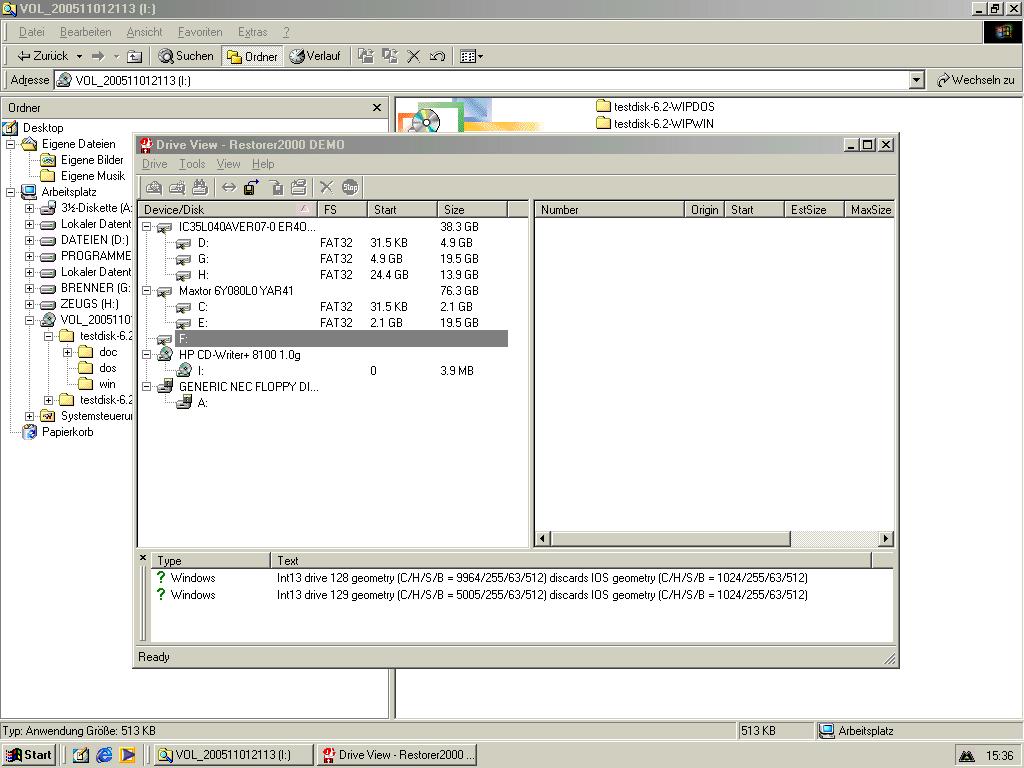
Task: Collapse the Arbeitsplatz tree node
Action: [x=10, y=192]
